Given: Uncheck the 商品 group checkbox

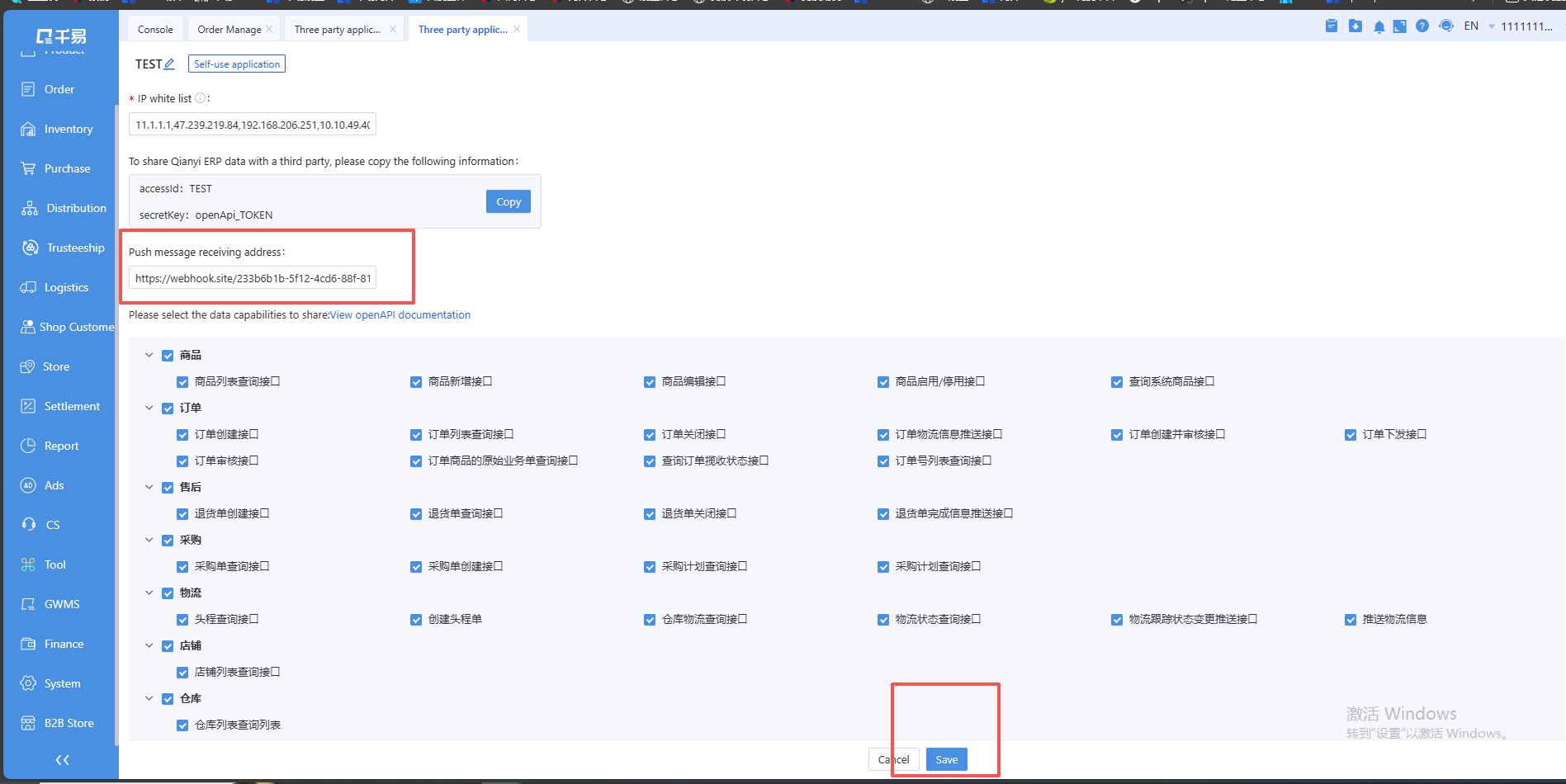Looking at the screenshot, I should tap(168, 356).
